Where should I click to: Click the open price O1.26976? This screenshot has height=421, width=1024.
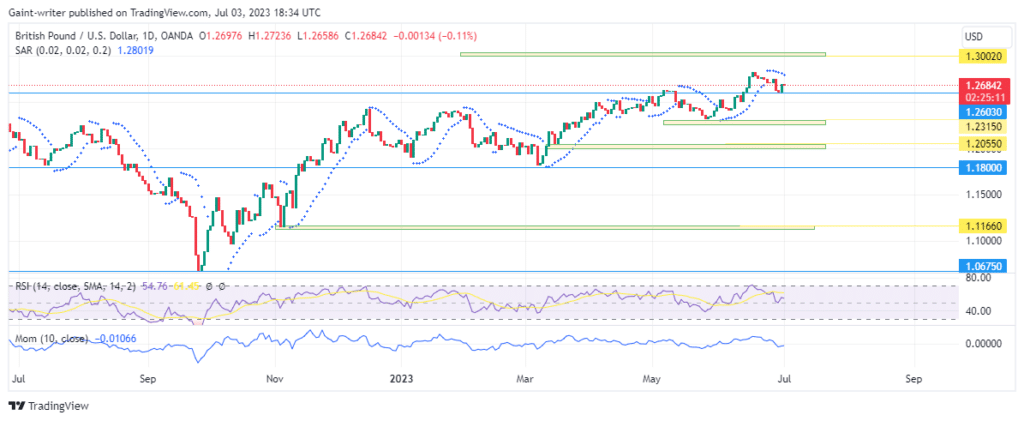click(x=221, y=37)
